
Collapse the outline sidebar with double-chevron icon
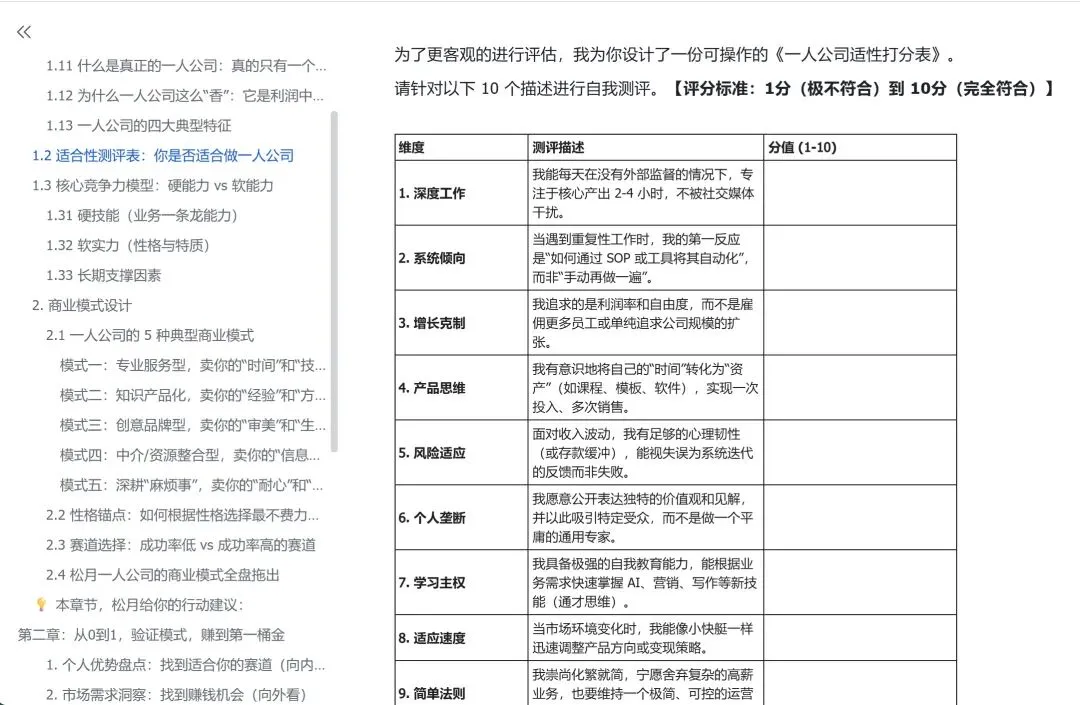(24, 32)
